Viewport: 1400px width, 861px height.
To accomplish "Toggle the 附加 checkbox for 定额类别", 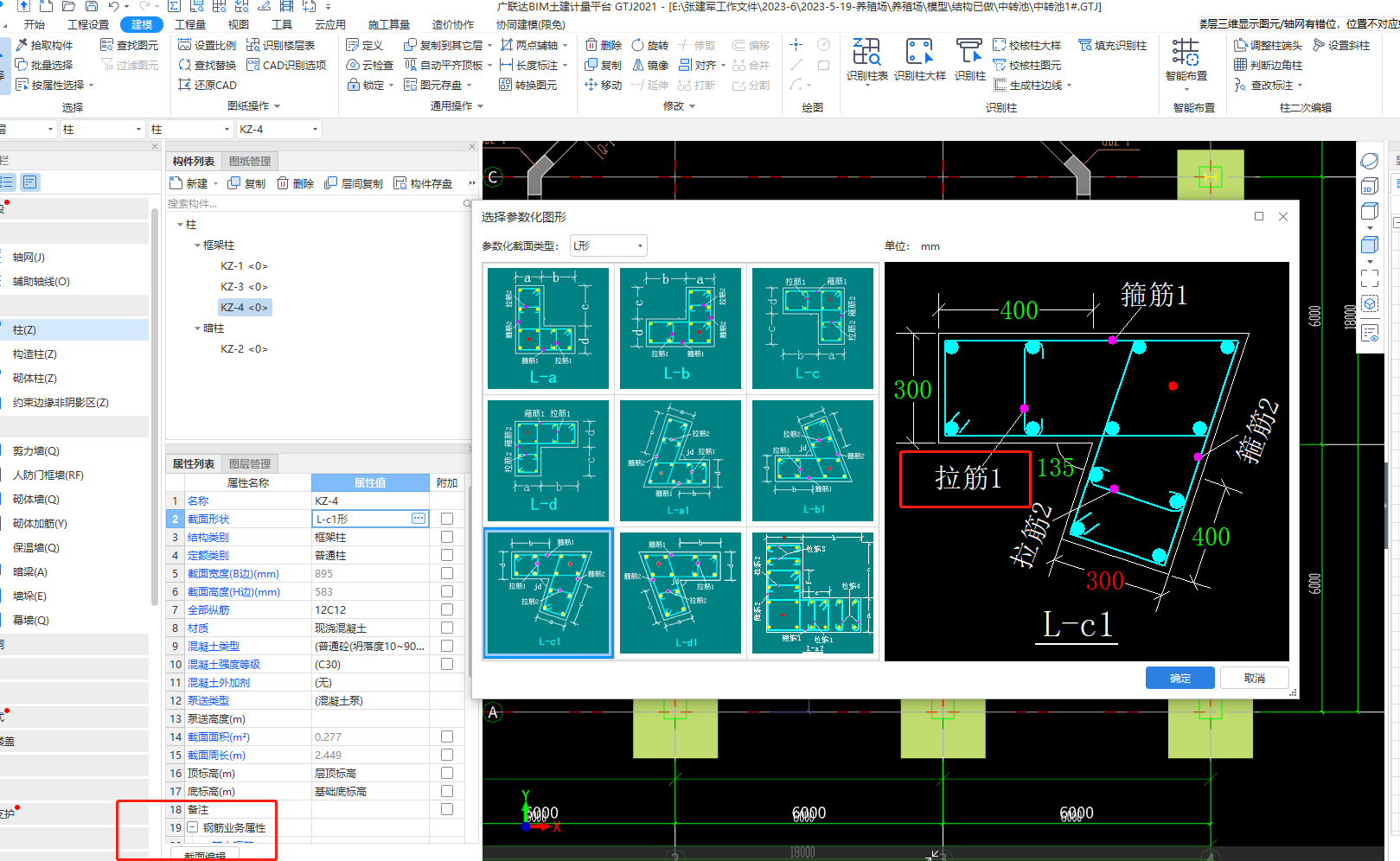I will point(447,555).
